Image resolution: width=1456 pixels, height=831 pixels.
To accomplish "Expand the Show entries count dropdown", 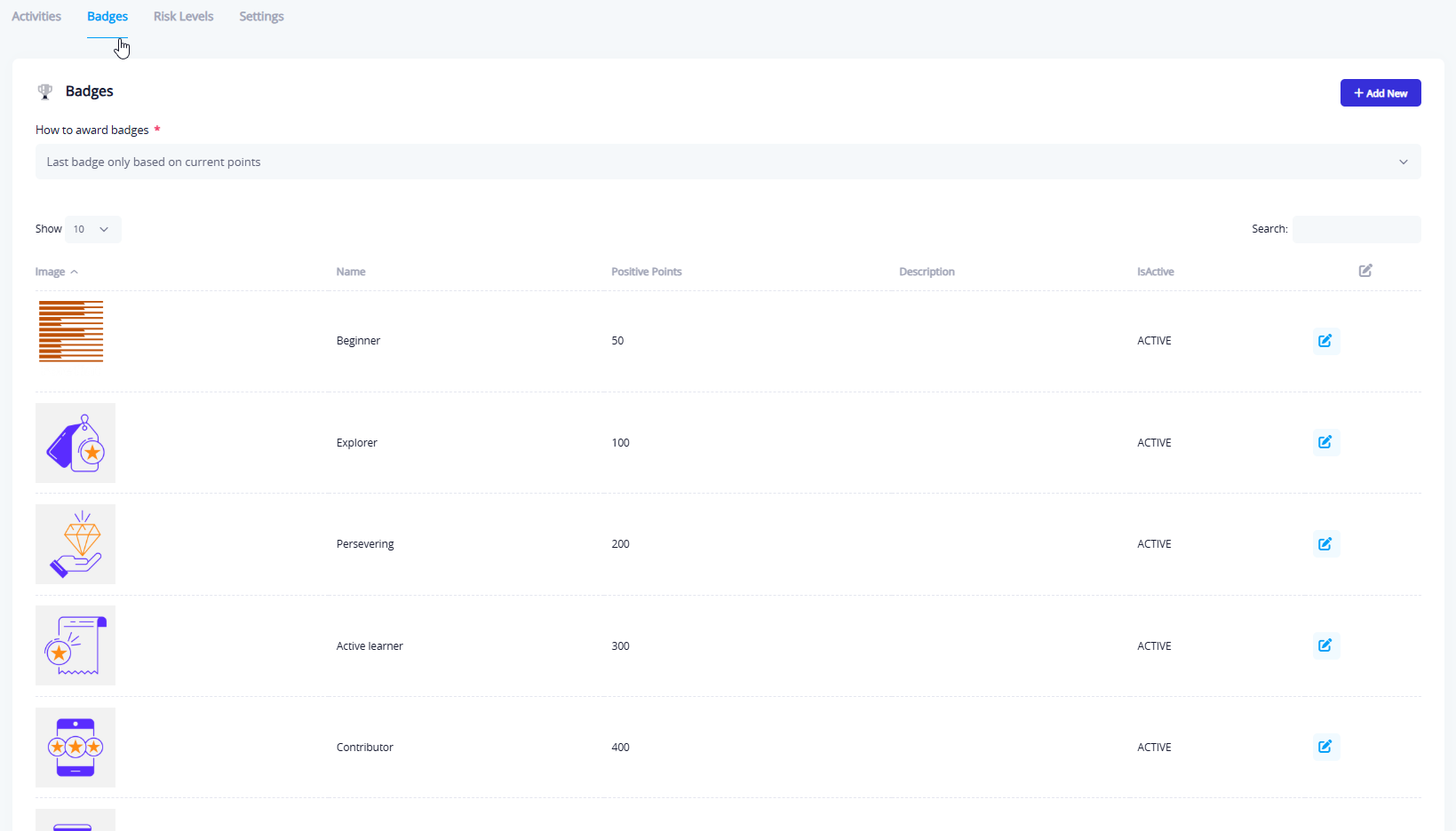I will 92,229.
